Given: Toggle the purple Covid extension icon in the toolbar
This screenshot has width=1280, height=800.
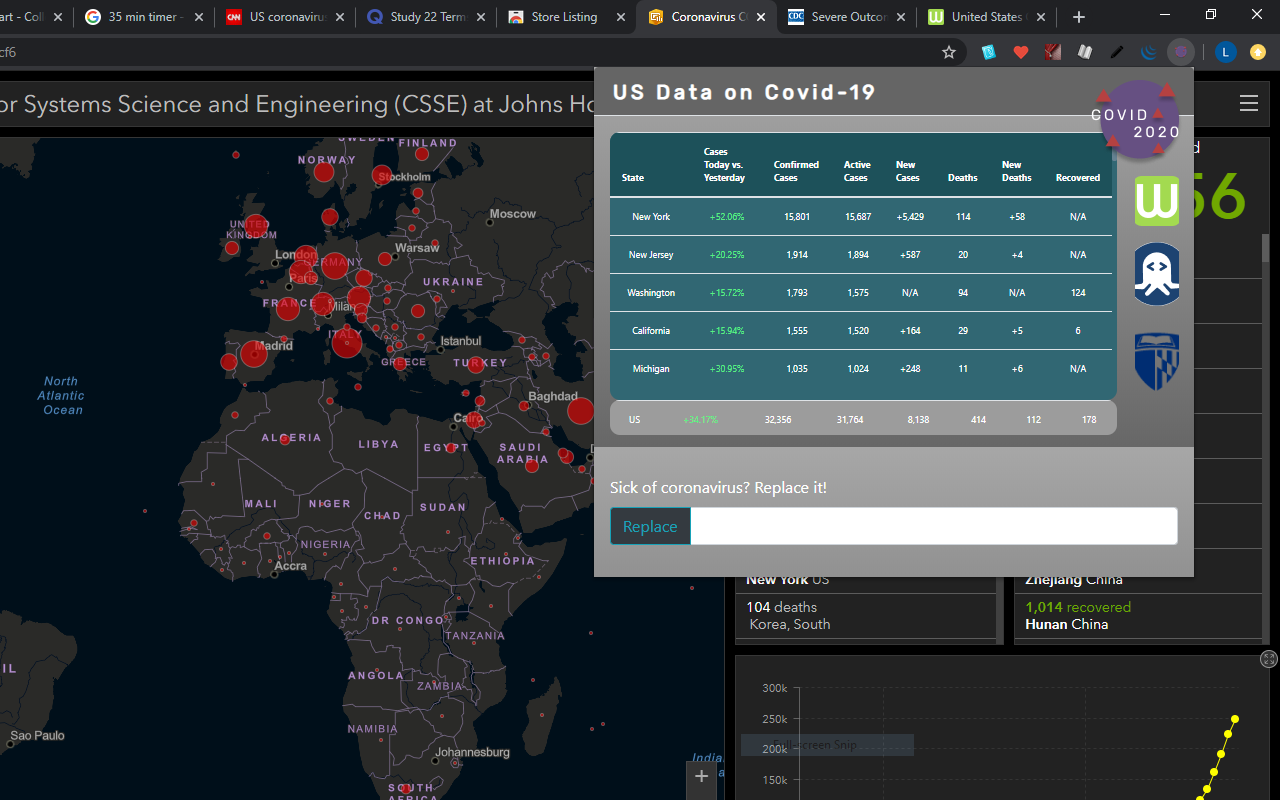Looking at the screenshot, I should 1181,52.
